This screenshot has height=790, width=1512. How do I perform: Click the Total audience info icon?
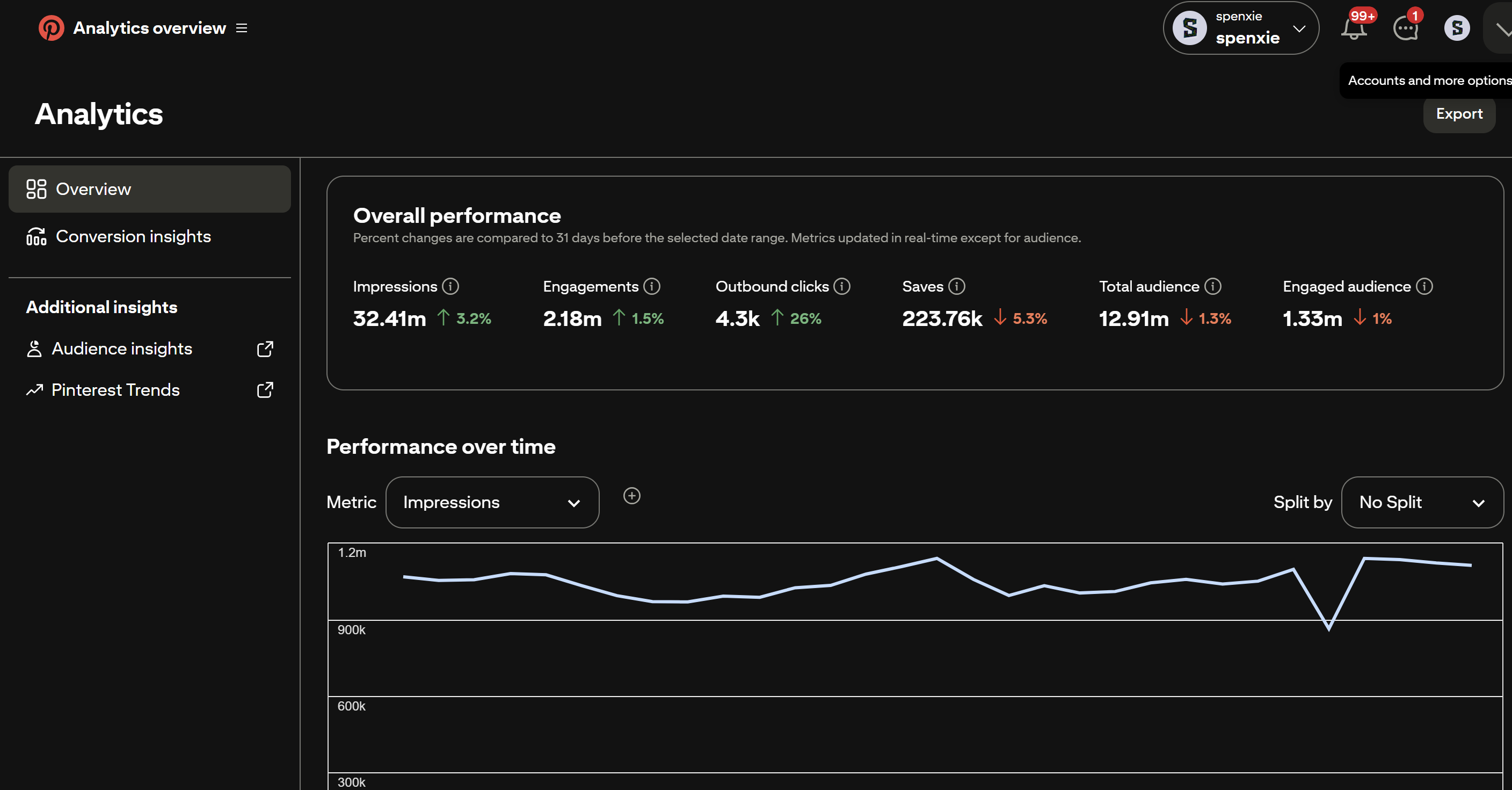click(1212, 286)
